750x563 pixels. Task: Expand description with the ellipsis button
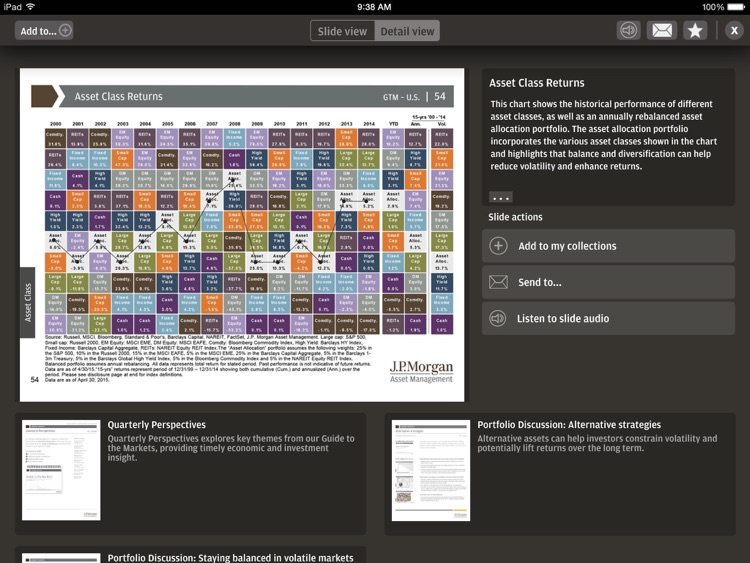(501, 197)
